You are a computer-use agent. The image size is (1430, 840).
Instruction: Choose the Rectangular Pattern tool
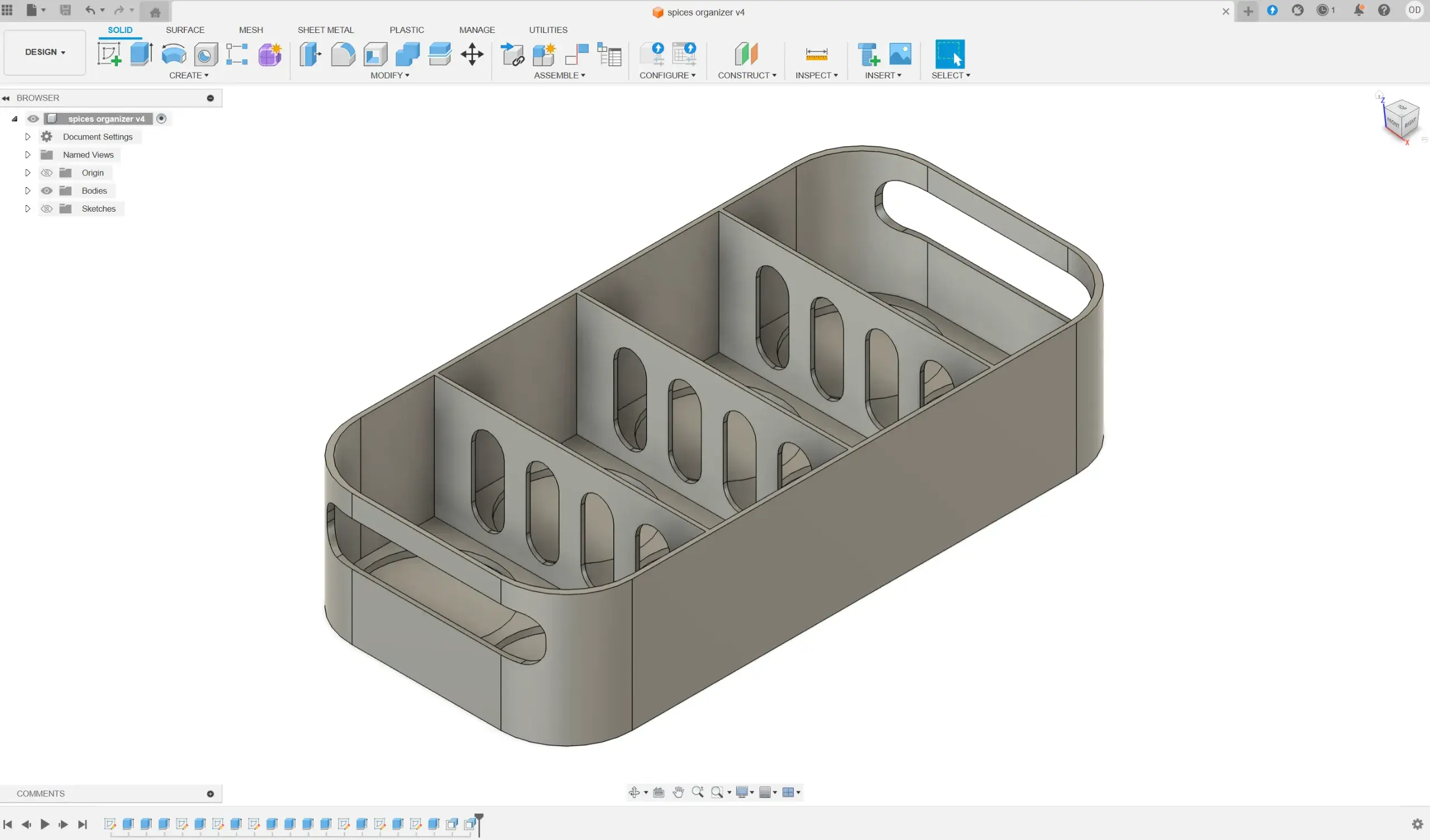point(237,55)
